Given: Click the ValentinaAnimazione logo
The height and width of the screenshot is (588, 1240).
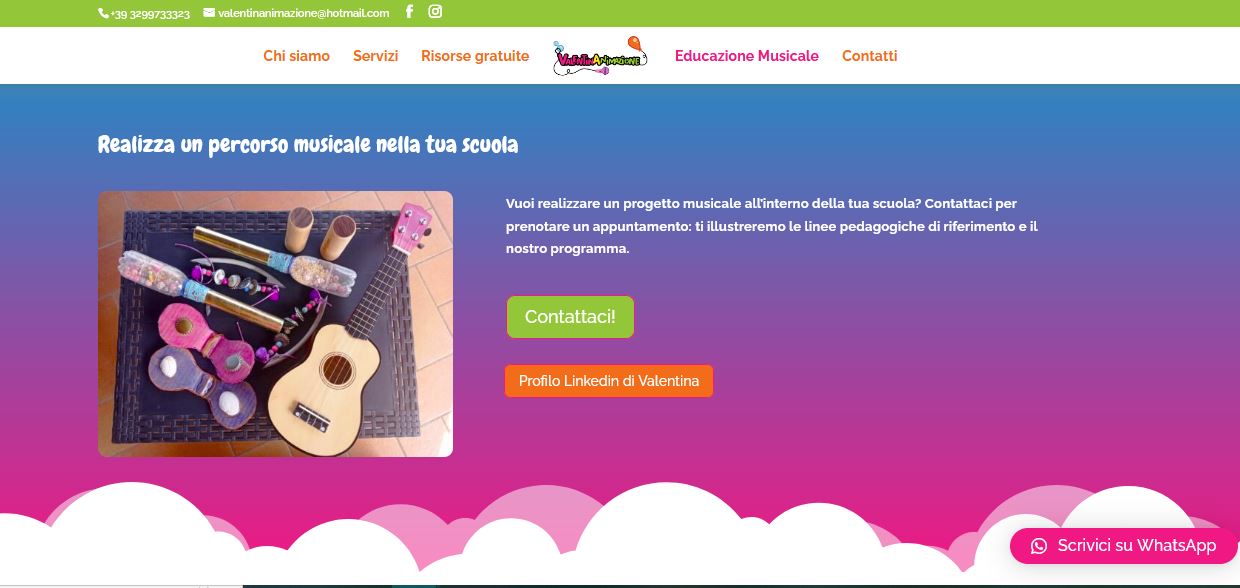Looking at the screenshot, I should click(601, 56).
